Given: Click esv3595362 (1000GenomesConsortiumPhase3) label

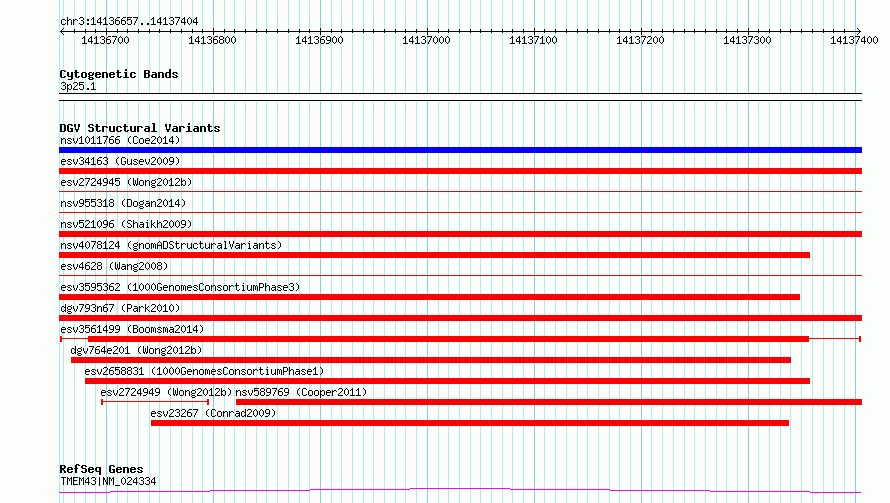Looking at the screenshot, I should [x=180, y=287].
